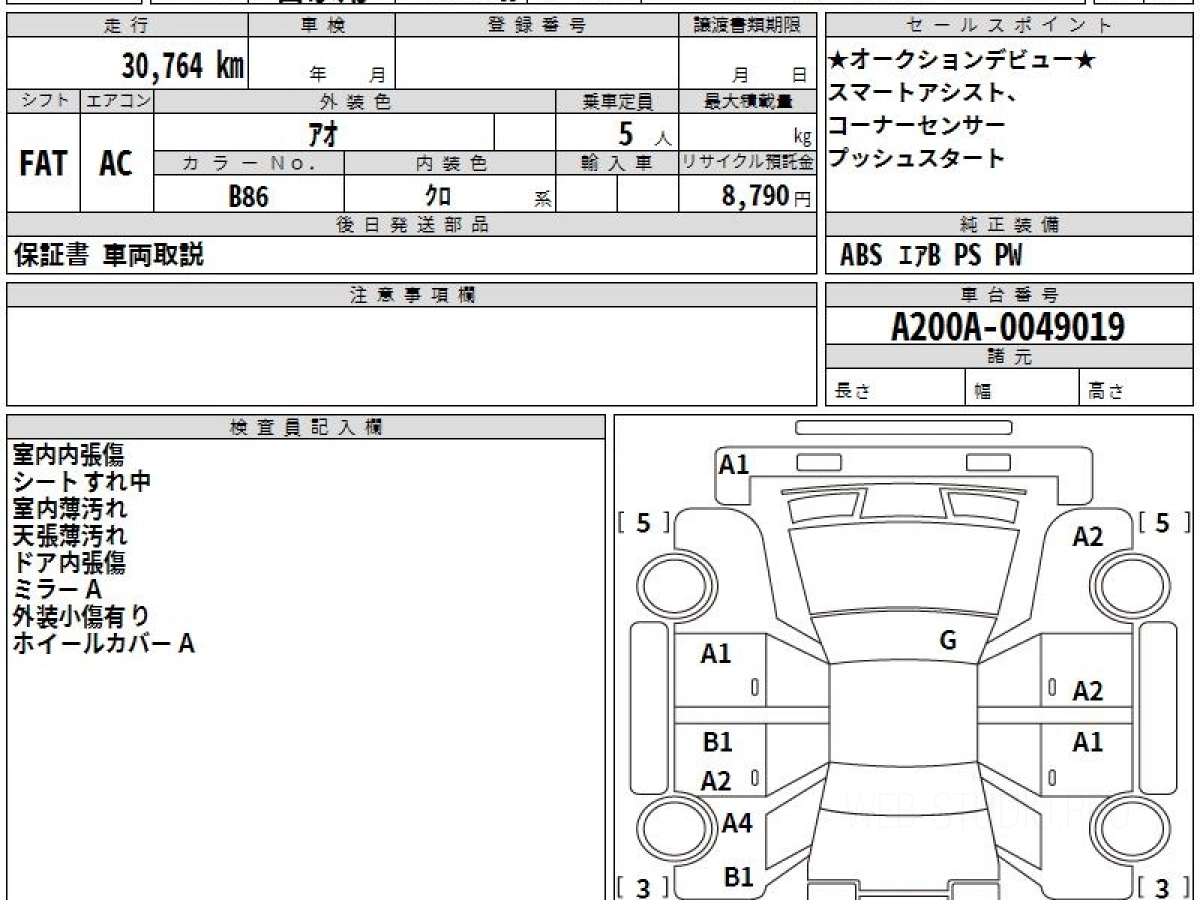Click the 長さ dimension label
The height and width of the screenshot is (900, 1200).
[853, 392]
